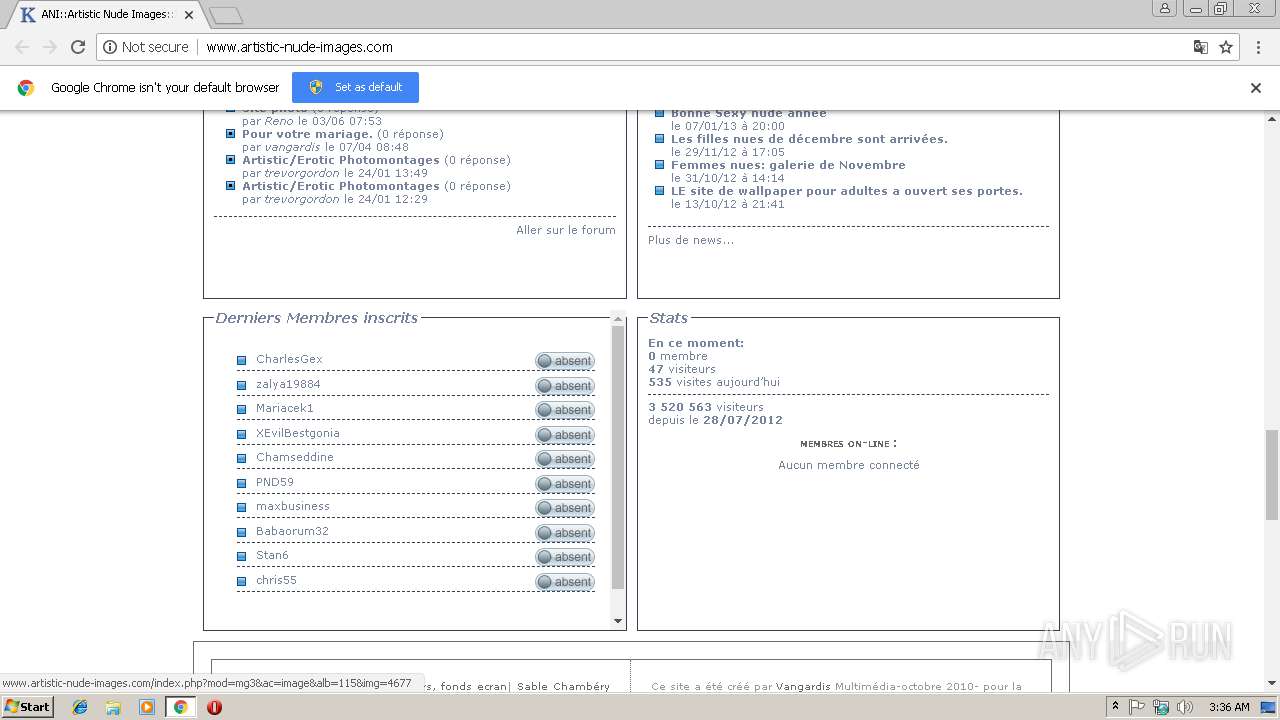
Task: Open the Chrome three-dot menu
Action: [1257, 47]
